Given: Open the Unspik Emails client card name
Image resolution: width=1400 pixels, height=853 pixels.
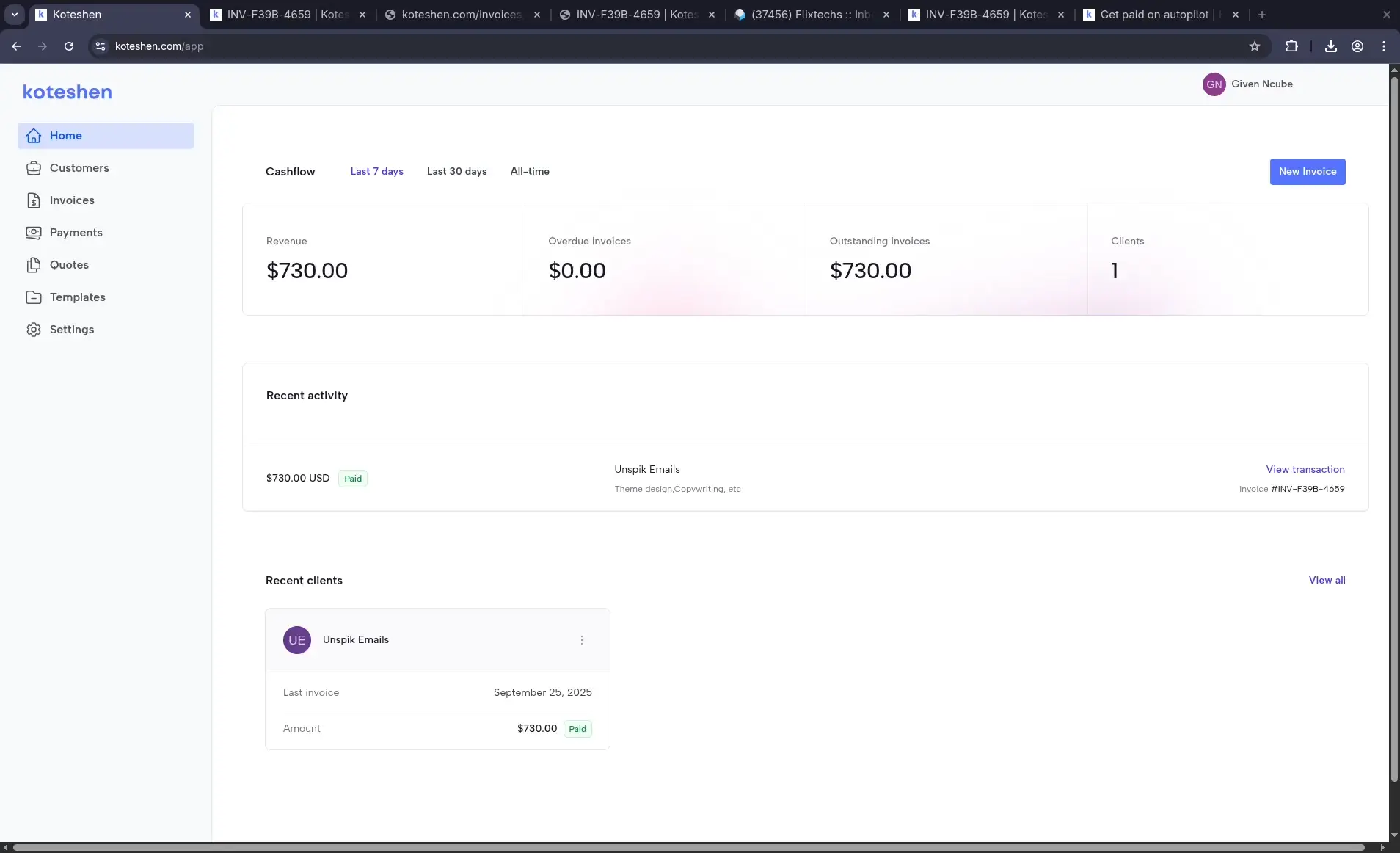Looking at the screenshot, I should [356, 639].
